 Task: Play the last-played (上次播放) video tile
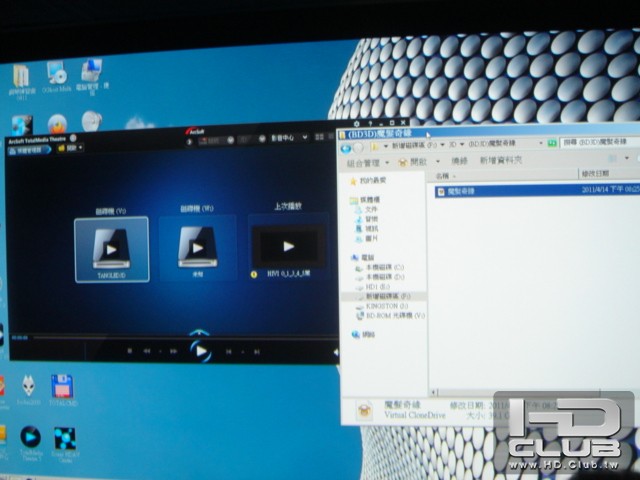tap(289, 246)
